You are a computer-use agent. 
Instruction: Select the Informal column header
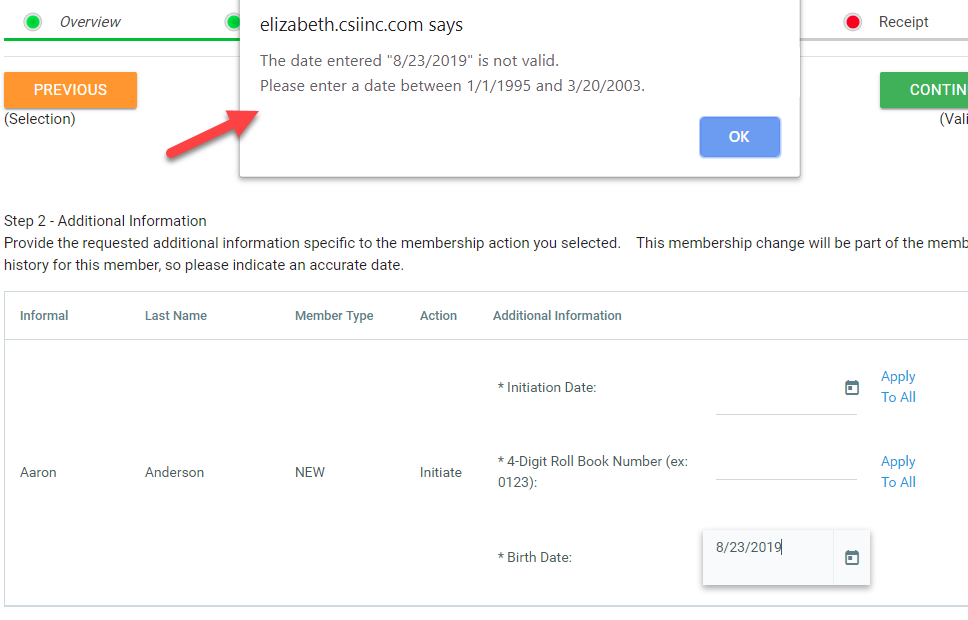pyautogui.click(x=44, y=316)
